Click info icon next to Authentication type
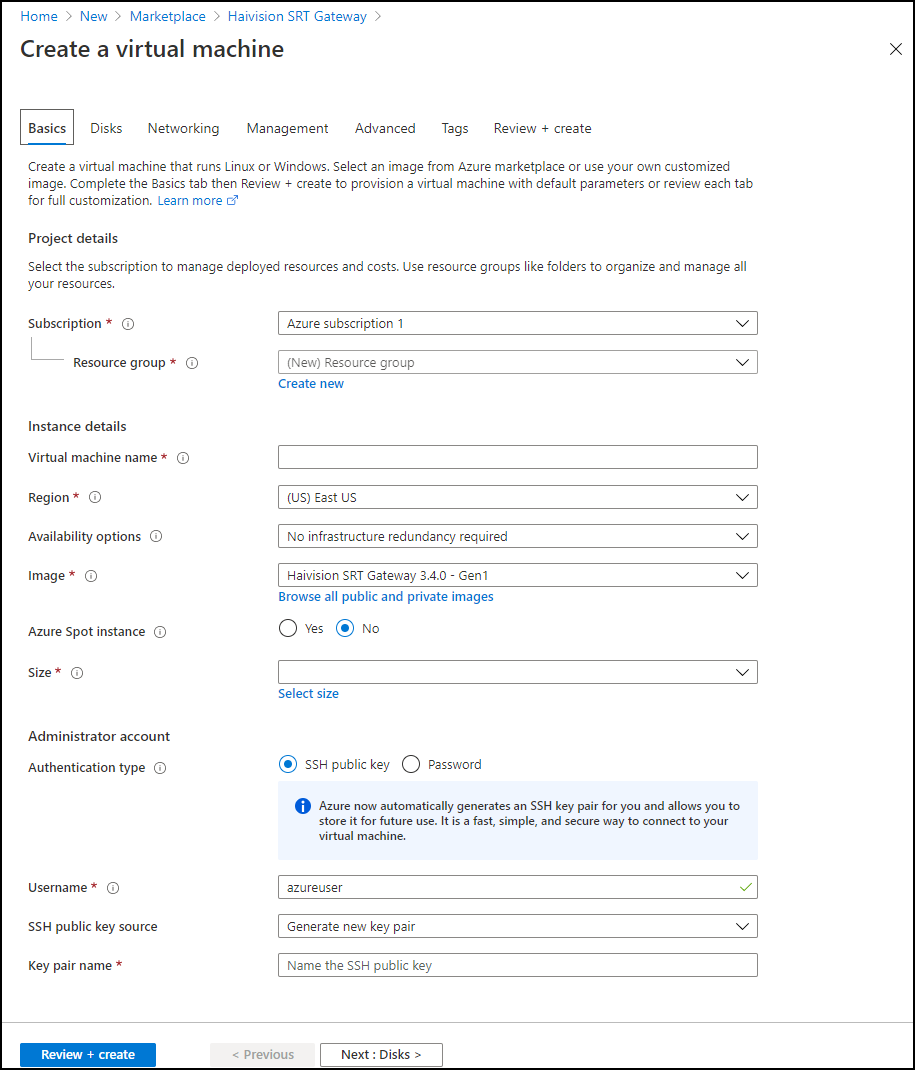 [x=160, y=768]
